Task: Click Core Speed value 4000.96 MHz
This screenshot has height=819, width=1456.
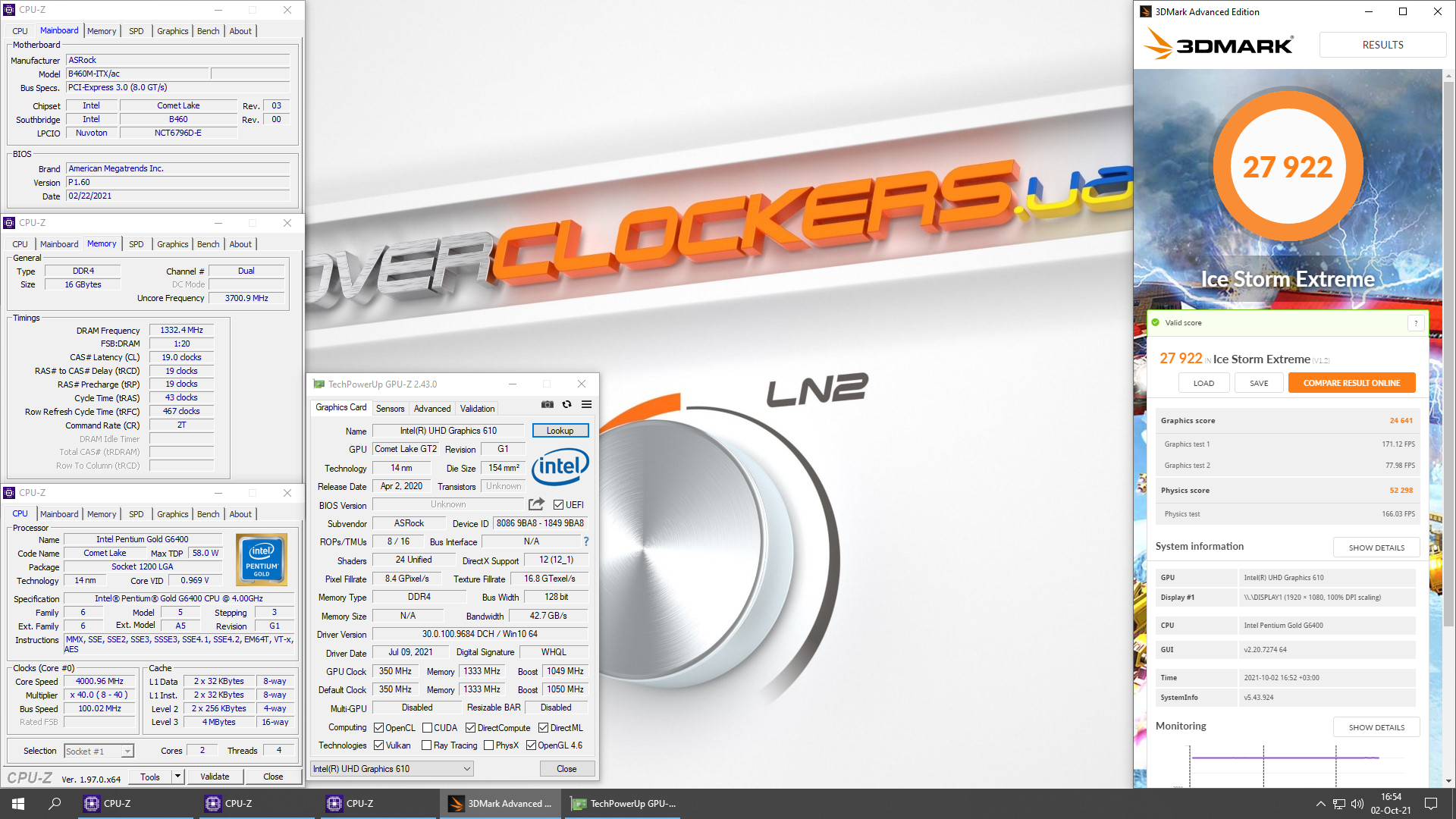Action: coord(99,682)
